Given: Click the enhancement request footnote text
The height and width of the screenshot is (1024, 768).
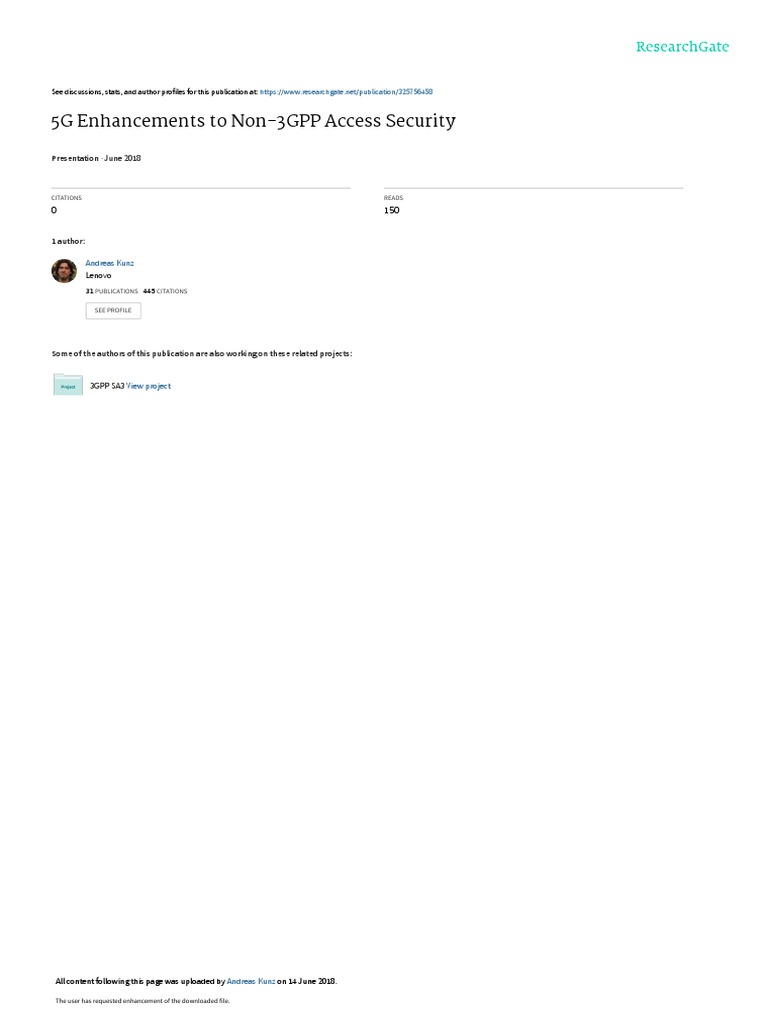Looking at the screenshot, I should pos(142,1000).
